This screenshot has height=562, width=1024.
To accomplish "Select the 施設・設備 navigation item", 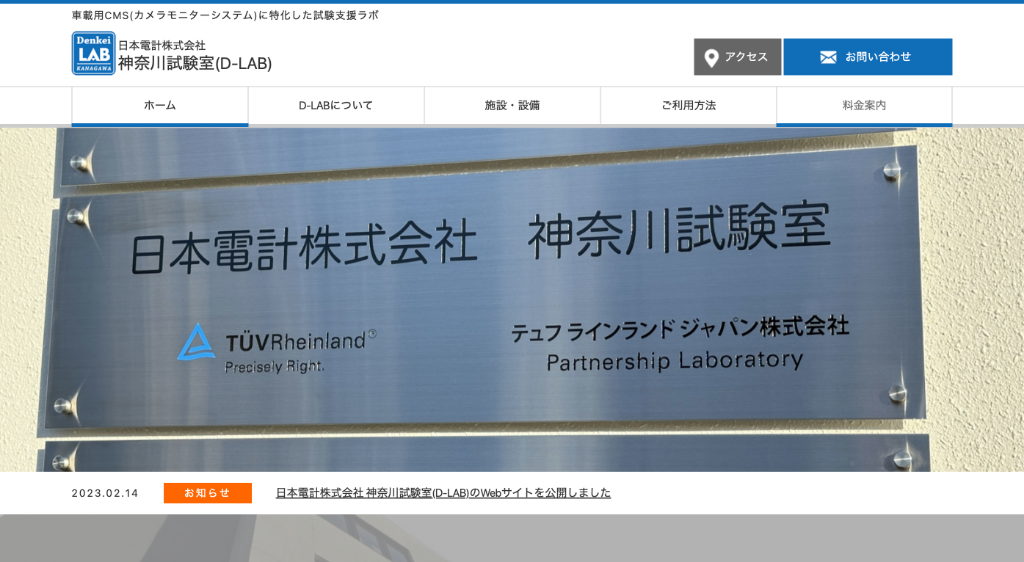I will point(512,105).
